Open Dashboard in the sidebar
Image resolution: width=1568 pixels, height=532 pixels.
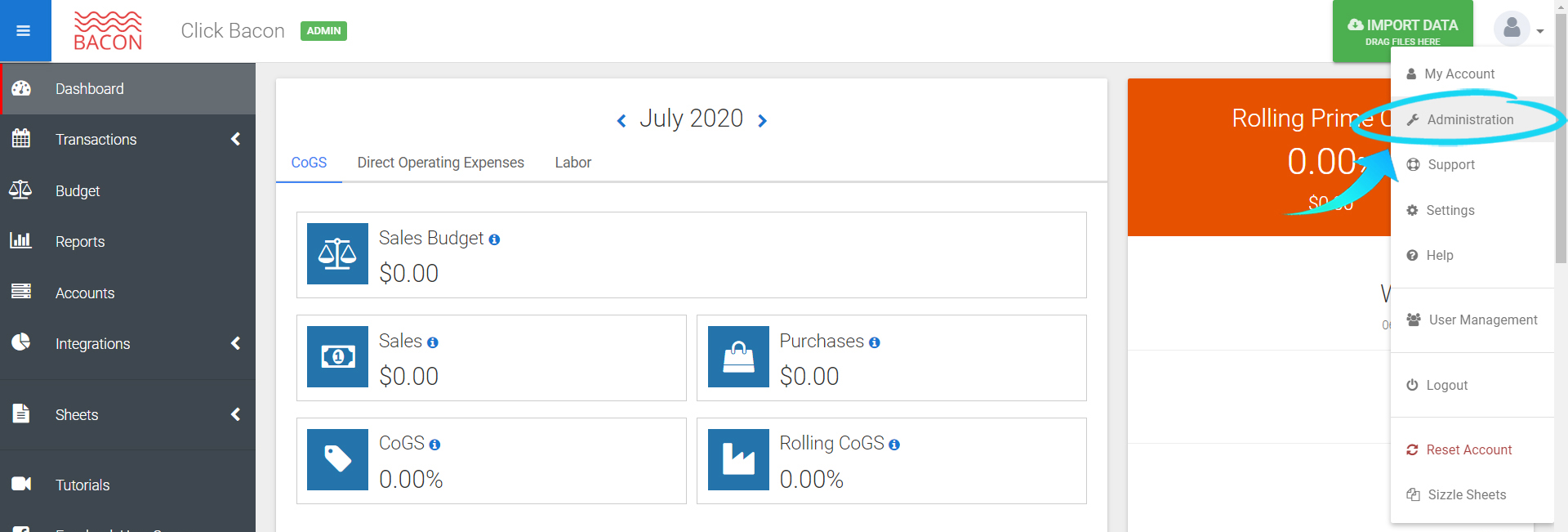pos(128,88)
